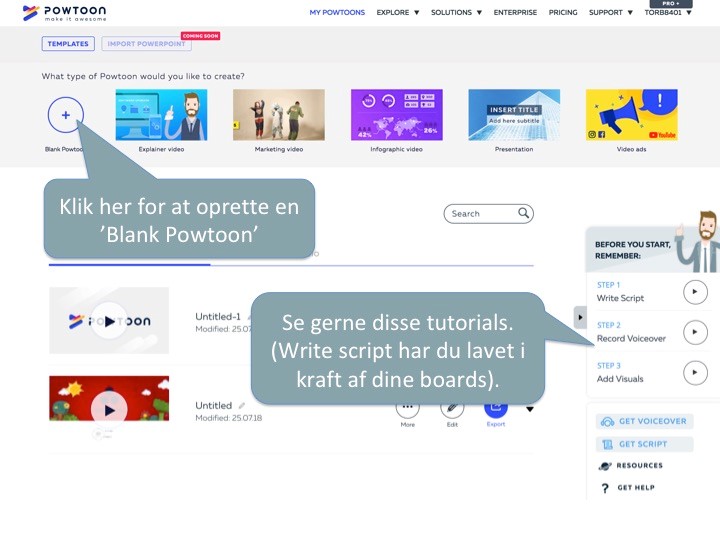Click the Powtoon logo
The width and height of the screenshot is (720, 540).
point(64,13)
